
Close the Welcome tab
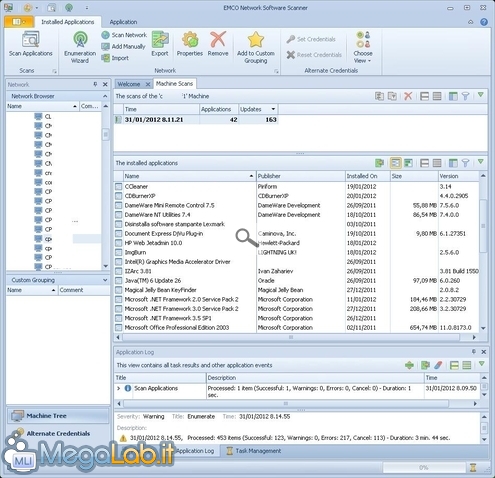(148, 84)
